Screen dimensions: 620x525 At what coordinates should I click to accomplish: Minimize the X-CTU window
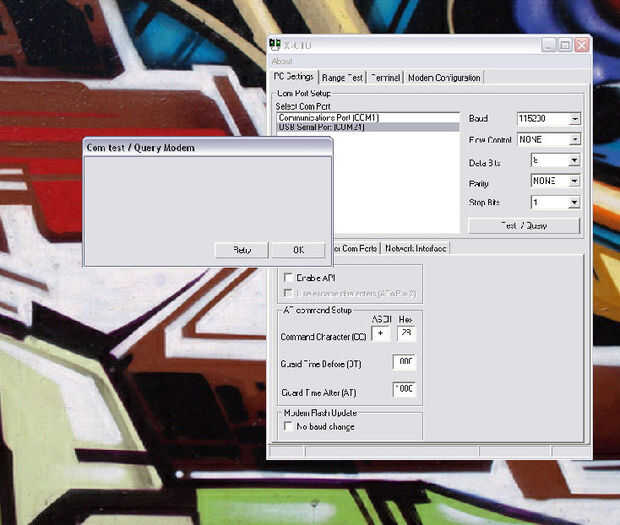coord(548,45)
